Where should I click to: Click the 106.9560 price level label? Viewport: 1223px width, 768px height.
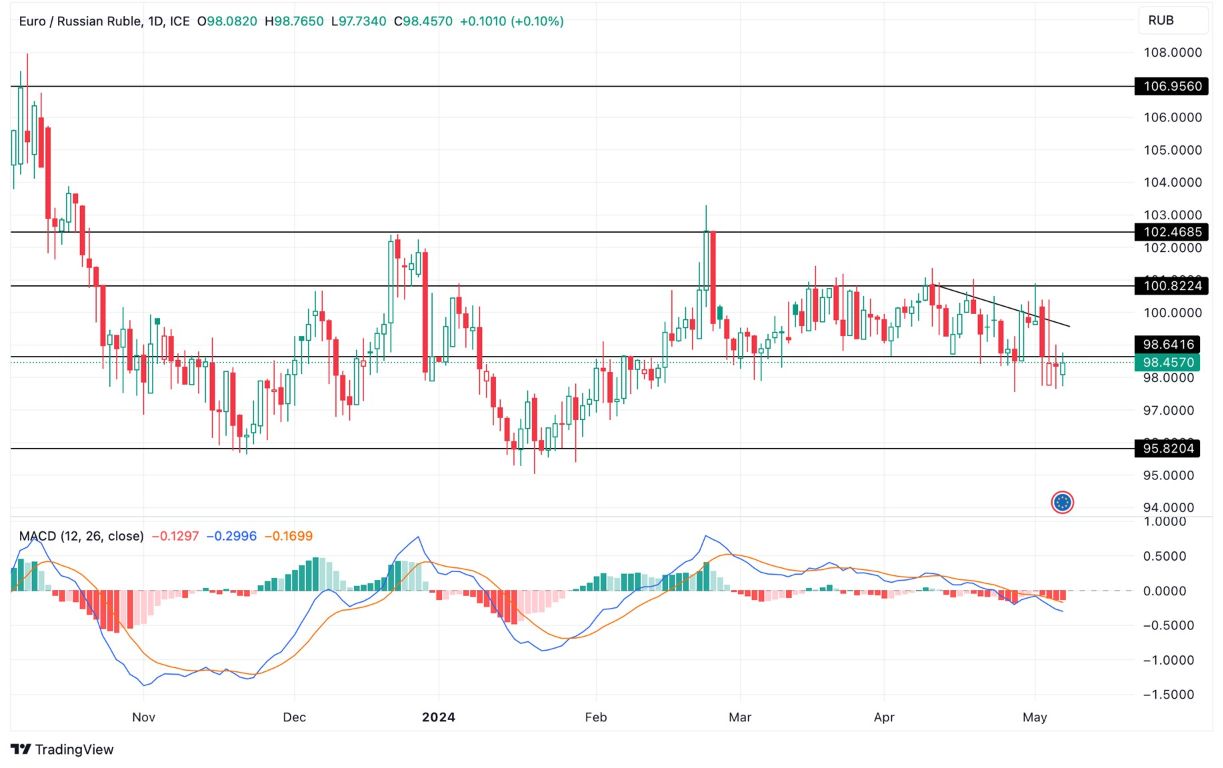[1170, 87]
